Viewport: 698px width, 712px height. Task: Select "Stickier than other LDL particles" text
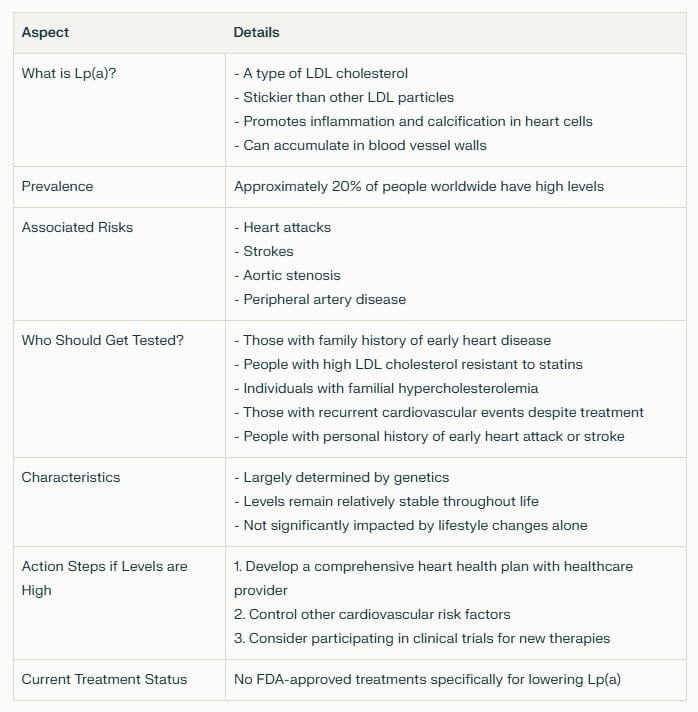[344, 97]
